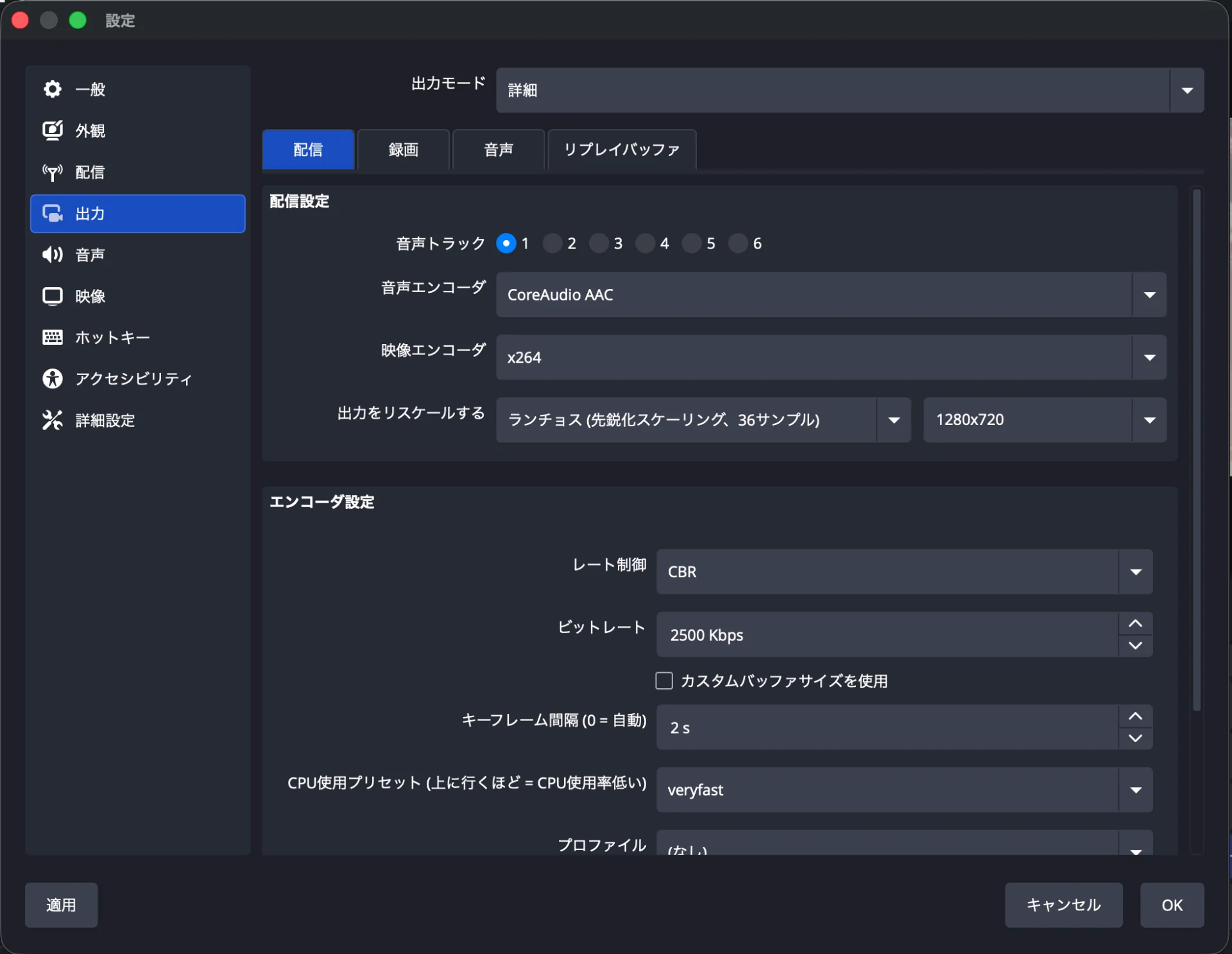Open ホットキー settings category
Viewport: 1232px width, 954px height.
137,337
